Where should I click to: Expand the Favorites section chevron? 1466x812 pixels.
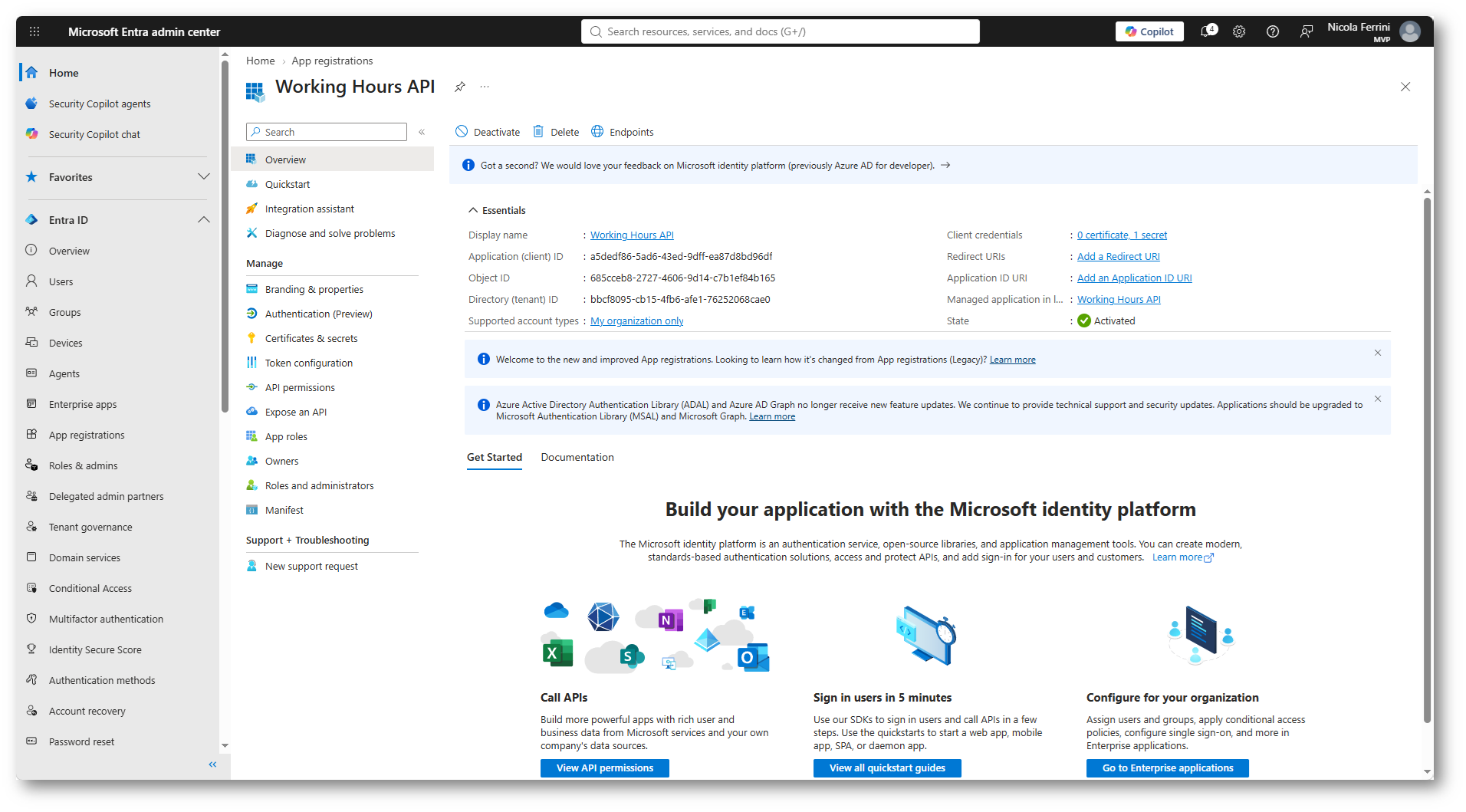(204, 177)
